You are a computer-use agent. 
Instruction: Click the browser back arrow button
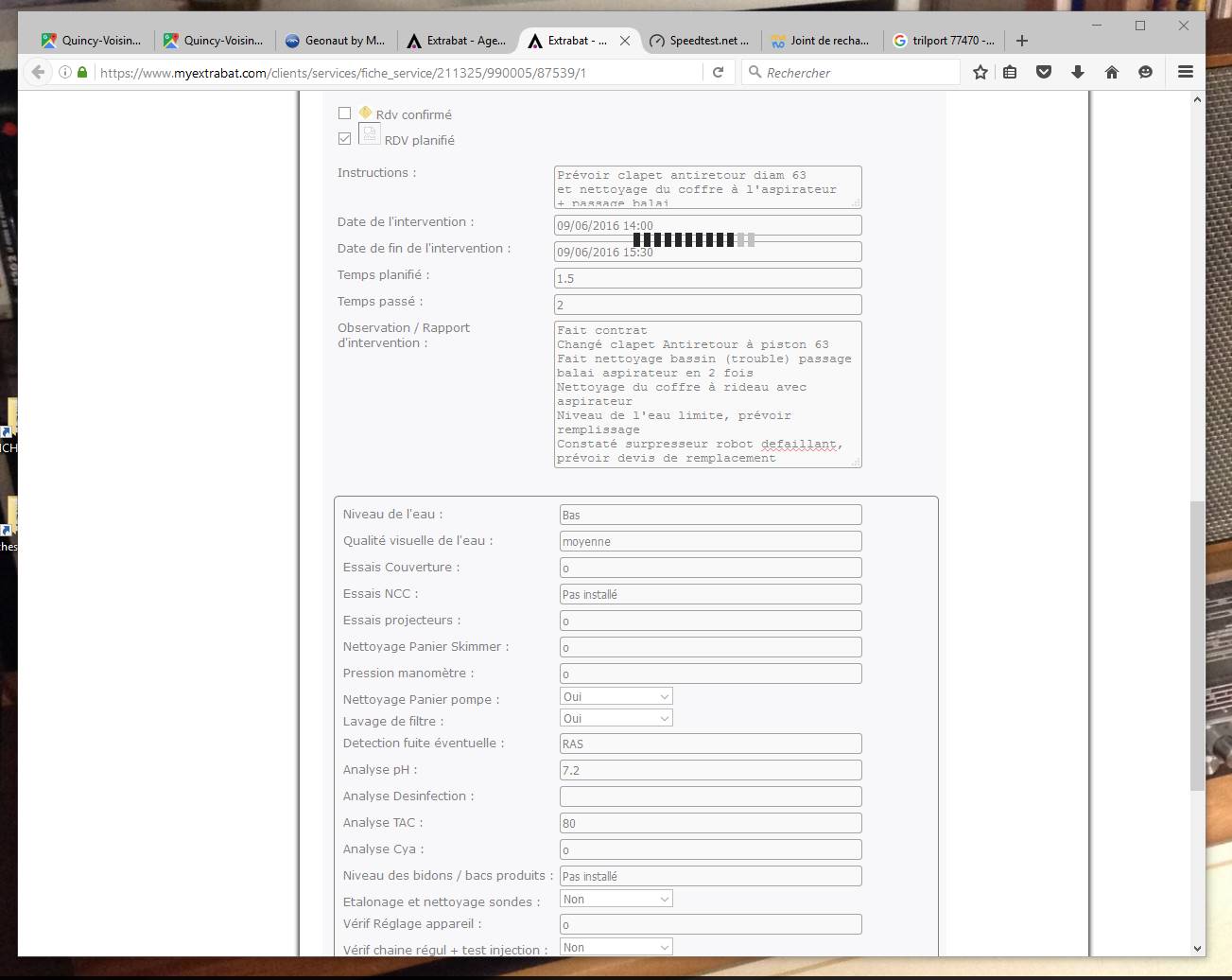[38, 72]
